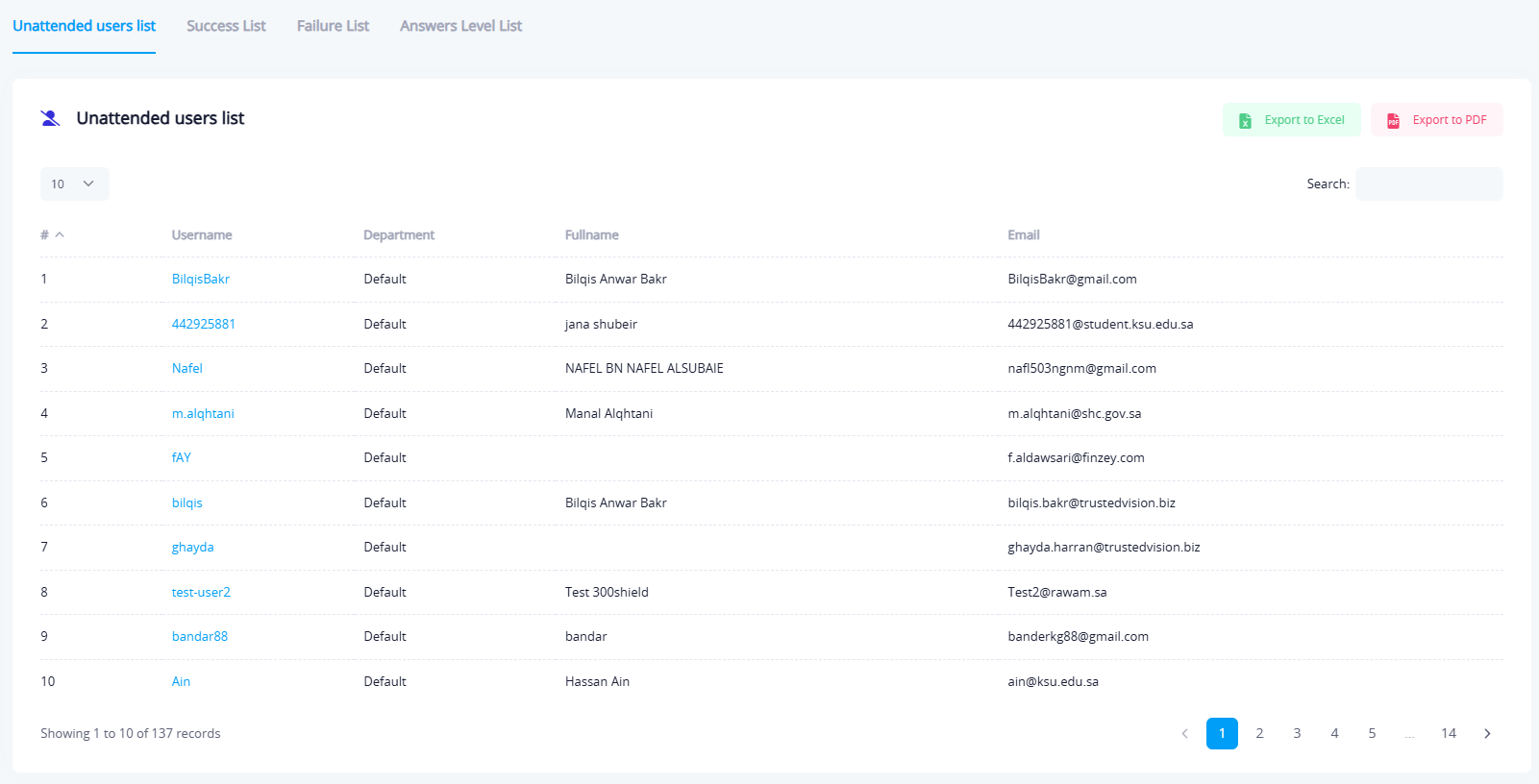The image size is (1539, 784).
Task: Sort table by Email column header
Action: 1023,234
